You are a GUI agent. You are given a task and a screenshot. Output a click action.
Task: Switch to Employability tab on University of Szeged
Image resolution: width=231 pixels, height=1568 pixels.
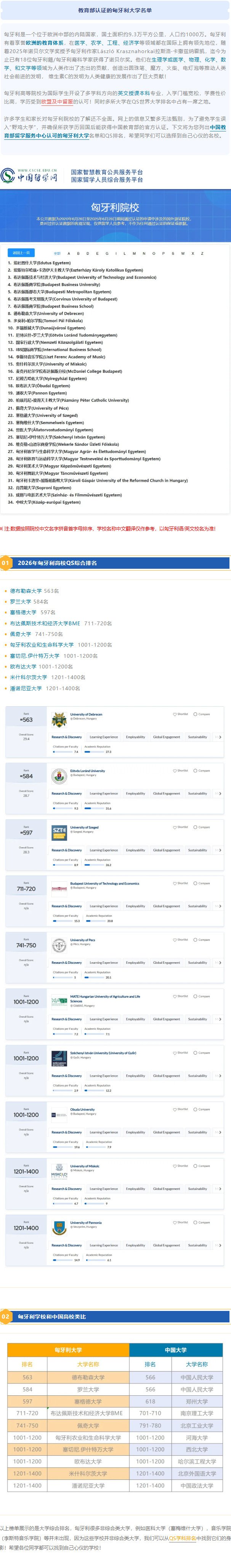pyautogui.click(x=136, y=850)
